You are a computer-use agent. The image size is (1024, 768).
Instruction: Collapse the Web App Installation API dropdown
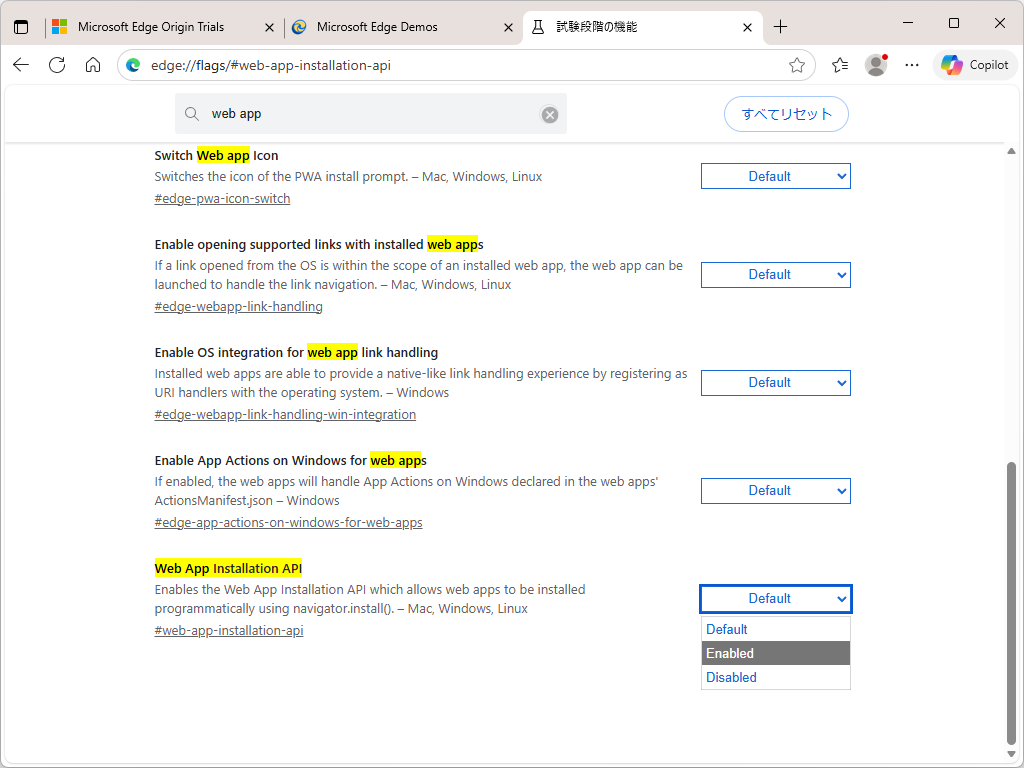click(x=776, y=599)
